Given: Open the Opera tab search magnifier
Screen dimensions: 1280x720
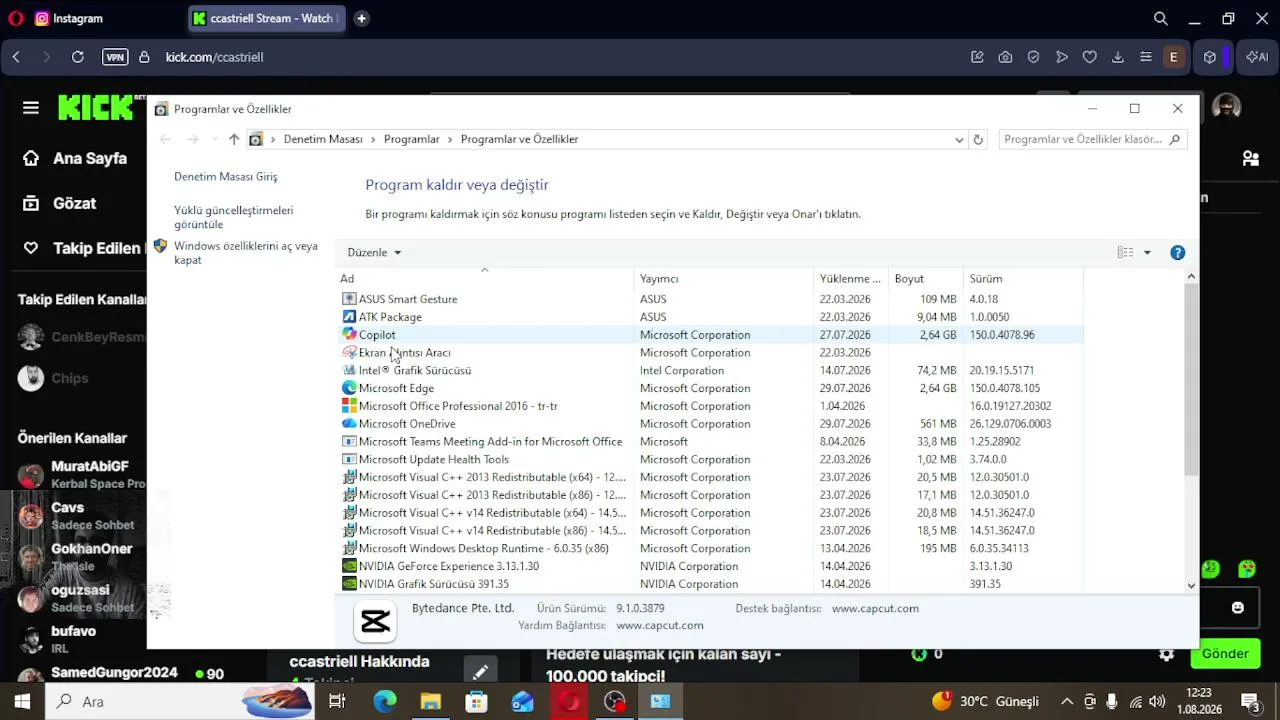Looking at the screenshot, I should click(1161, 18).
